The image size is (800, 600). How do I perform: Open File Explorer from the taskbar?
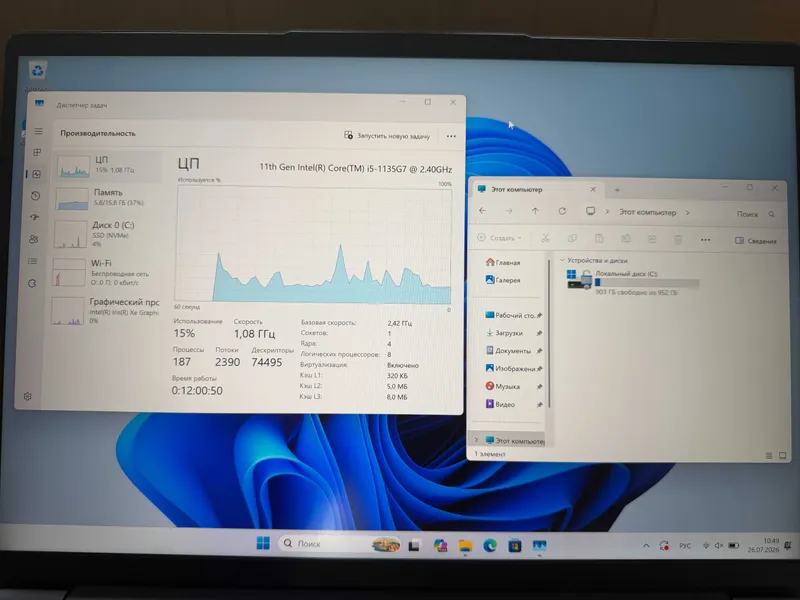465,545
